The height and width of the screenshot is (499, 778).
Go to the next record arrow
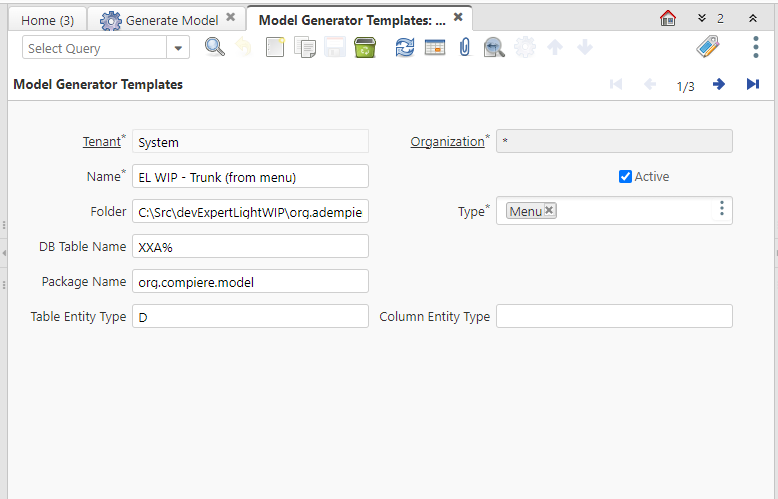[x=718, y=85]
